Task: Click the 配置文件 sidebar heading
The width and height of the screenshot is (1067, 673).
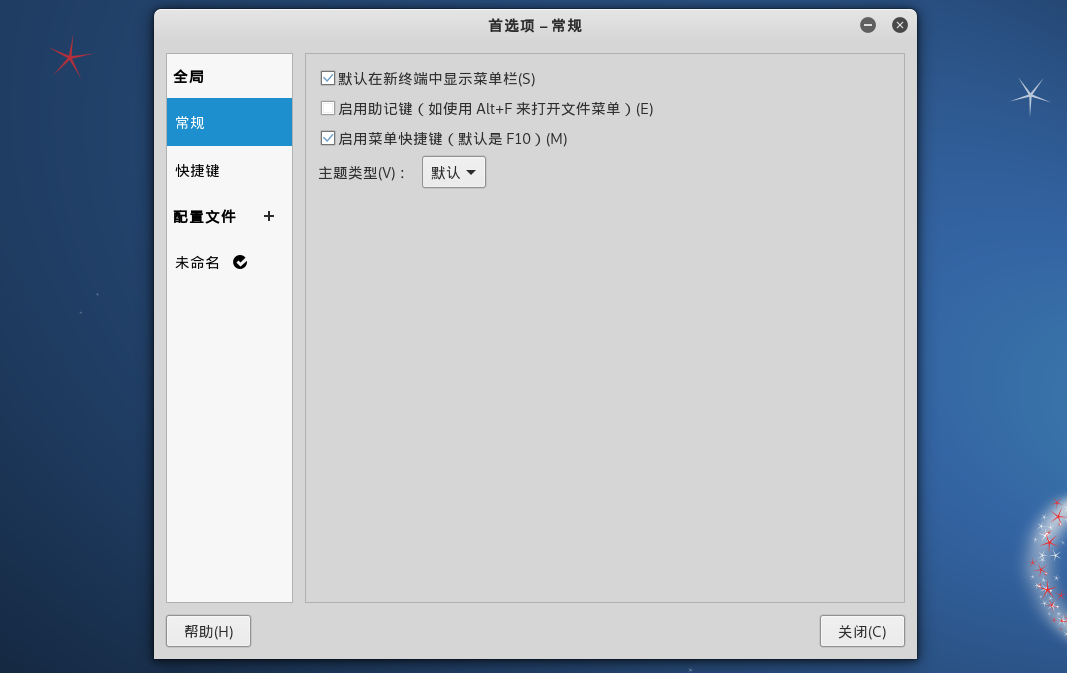Action: (x=205, y=216)
